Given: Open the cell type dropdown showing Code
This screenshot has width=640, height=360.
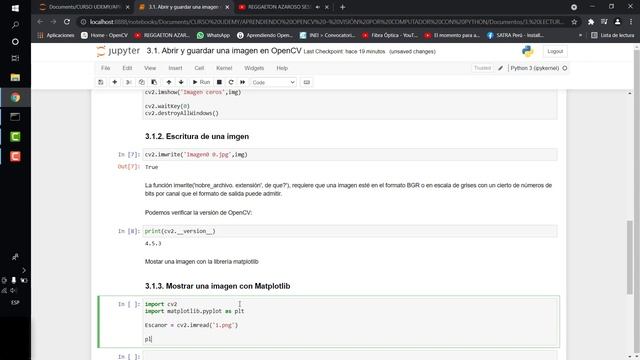Looking at the screenshot, I should pos(273,82).
